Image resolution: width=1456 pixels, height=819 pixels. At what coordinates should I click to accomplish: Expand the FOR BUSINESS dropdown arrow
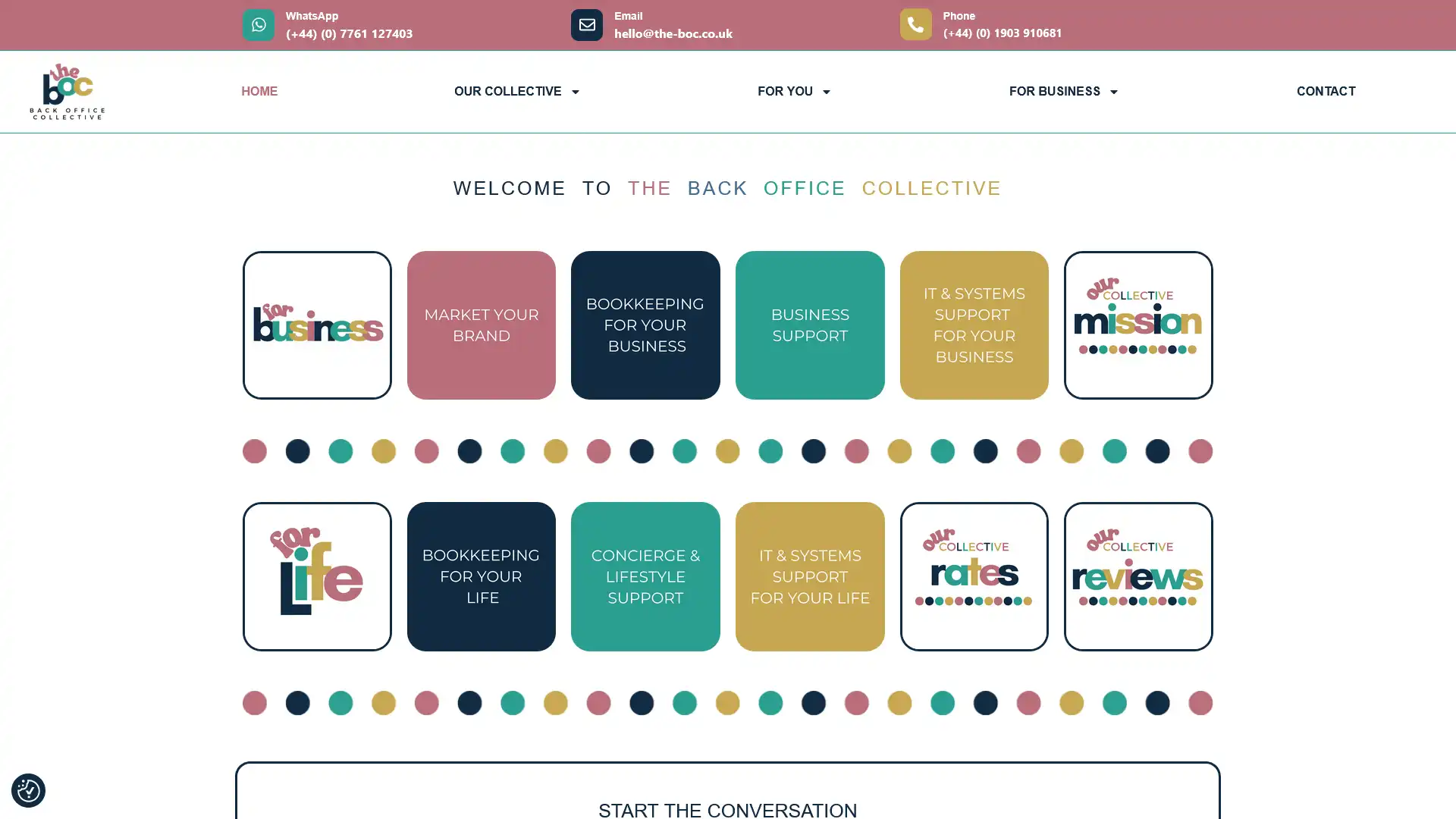pos(1113,92)
